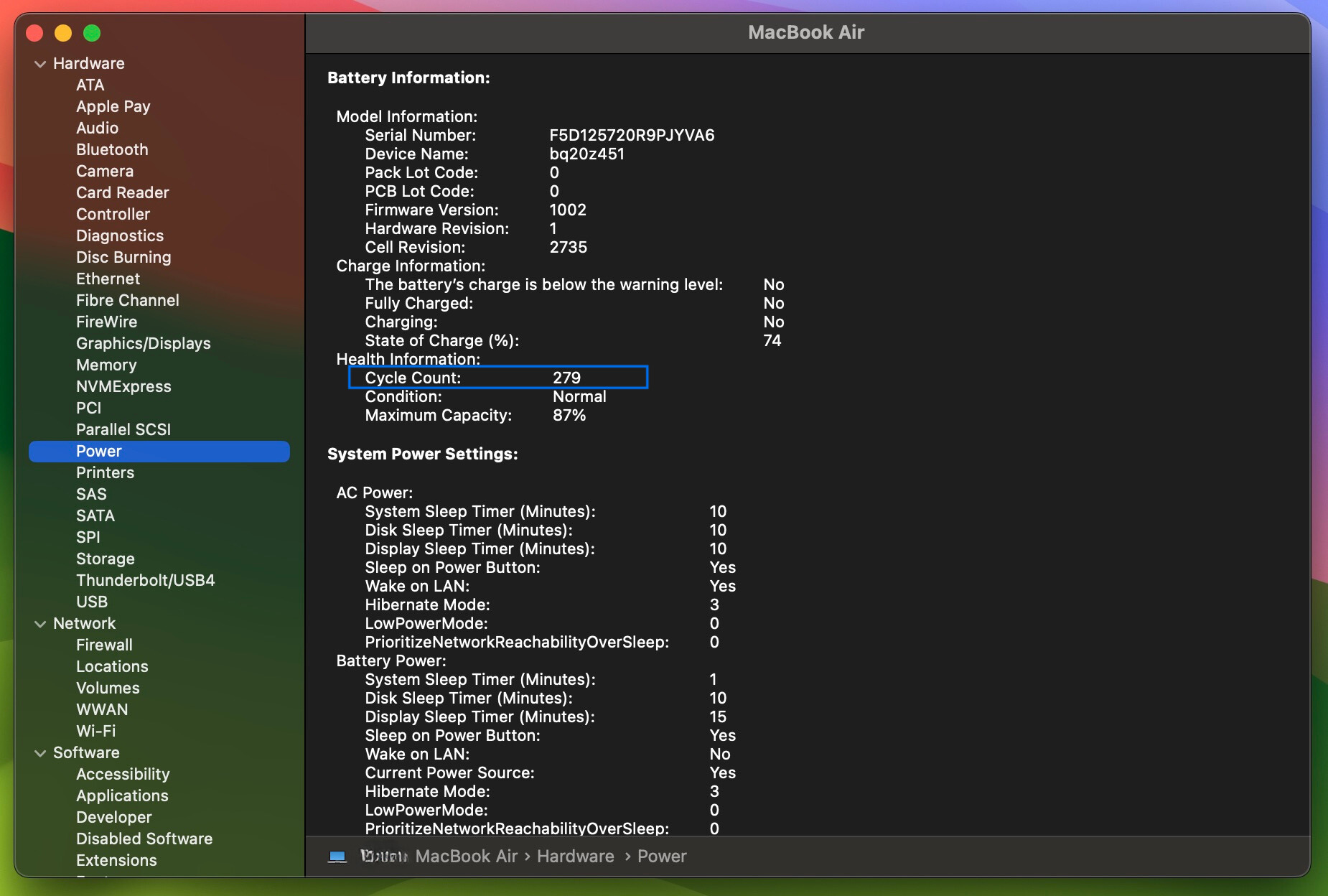Click the red close window button
Viewport: 1328px width, 896px height.
click(x=34, y=33)
